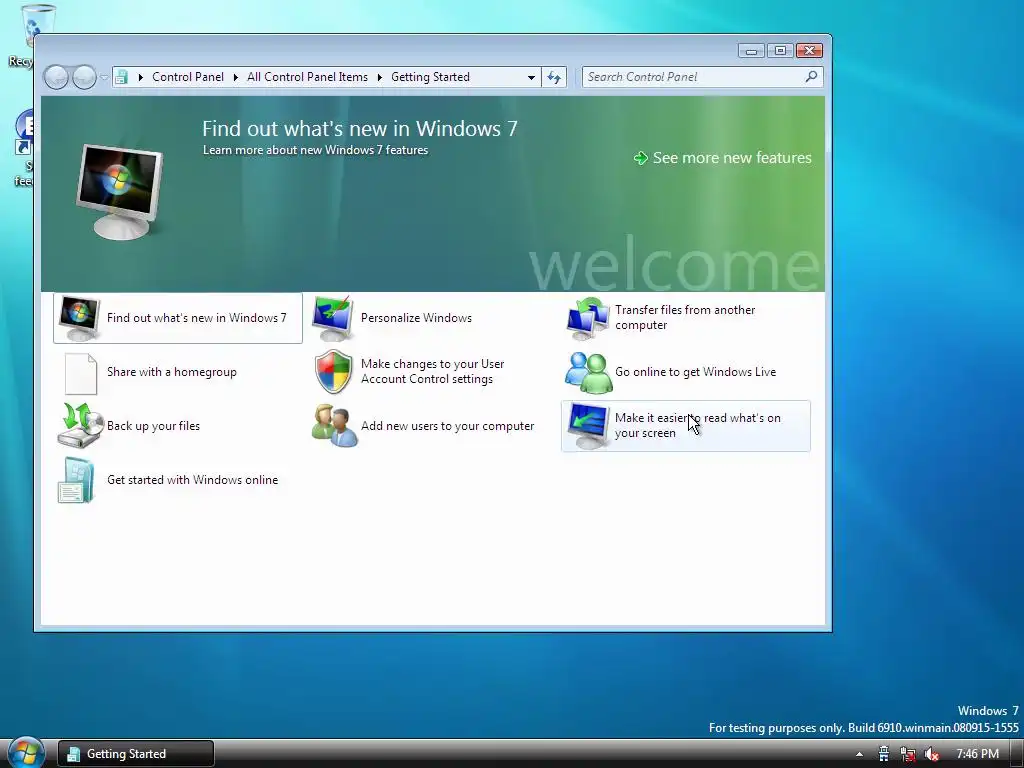The image size is (1024, 768).
Task: Click the large welcome banner monitor image
Action: [x=120, y=191]
